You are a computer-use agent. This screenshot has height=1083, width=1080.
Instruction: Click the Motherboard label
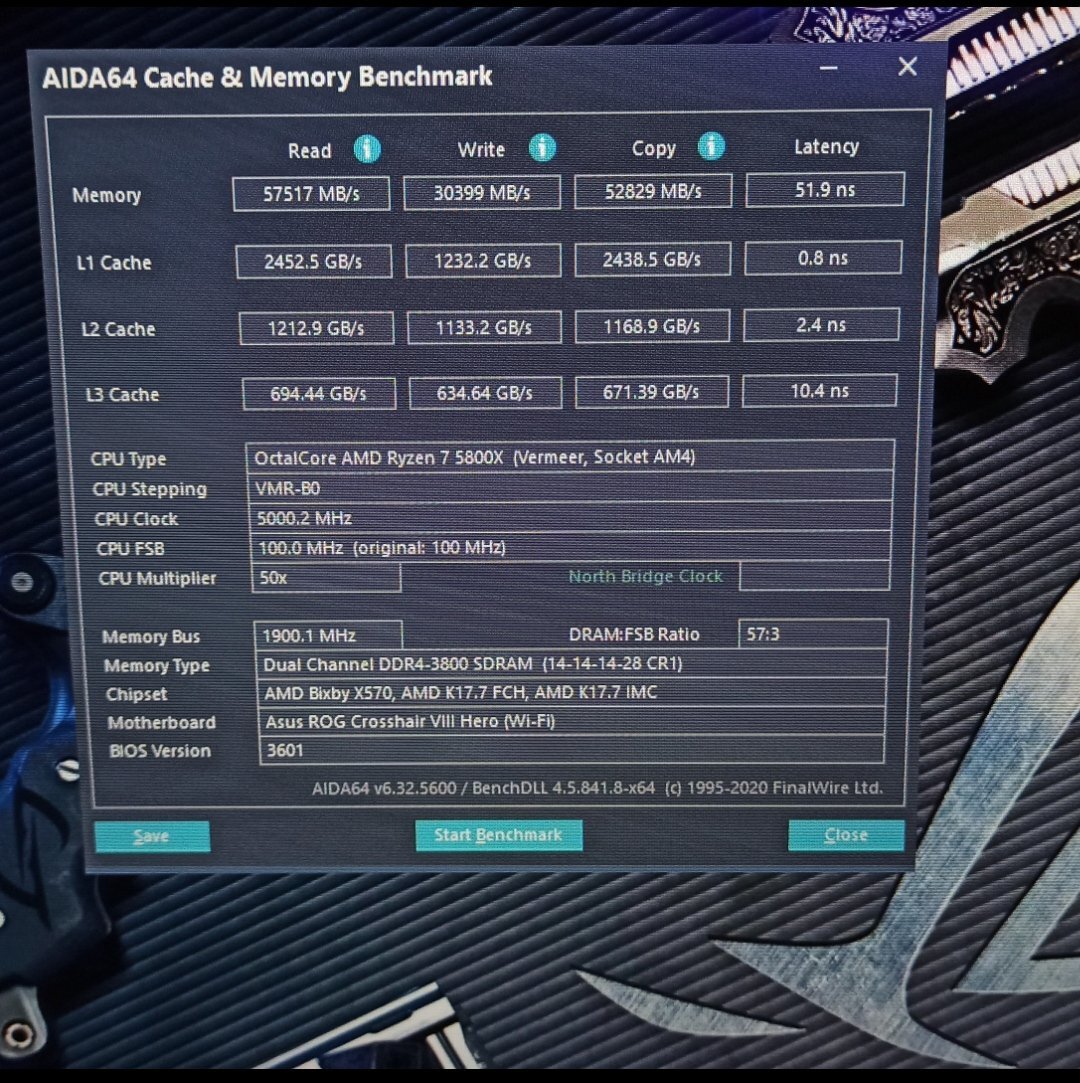[162, 722]
